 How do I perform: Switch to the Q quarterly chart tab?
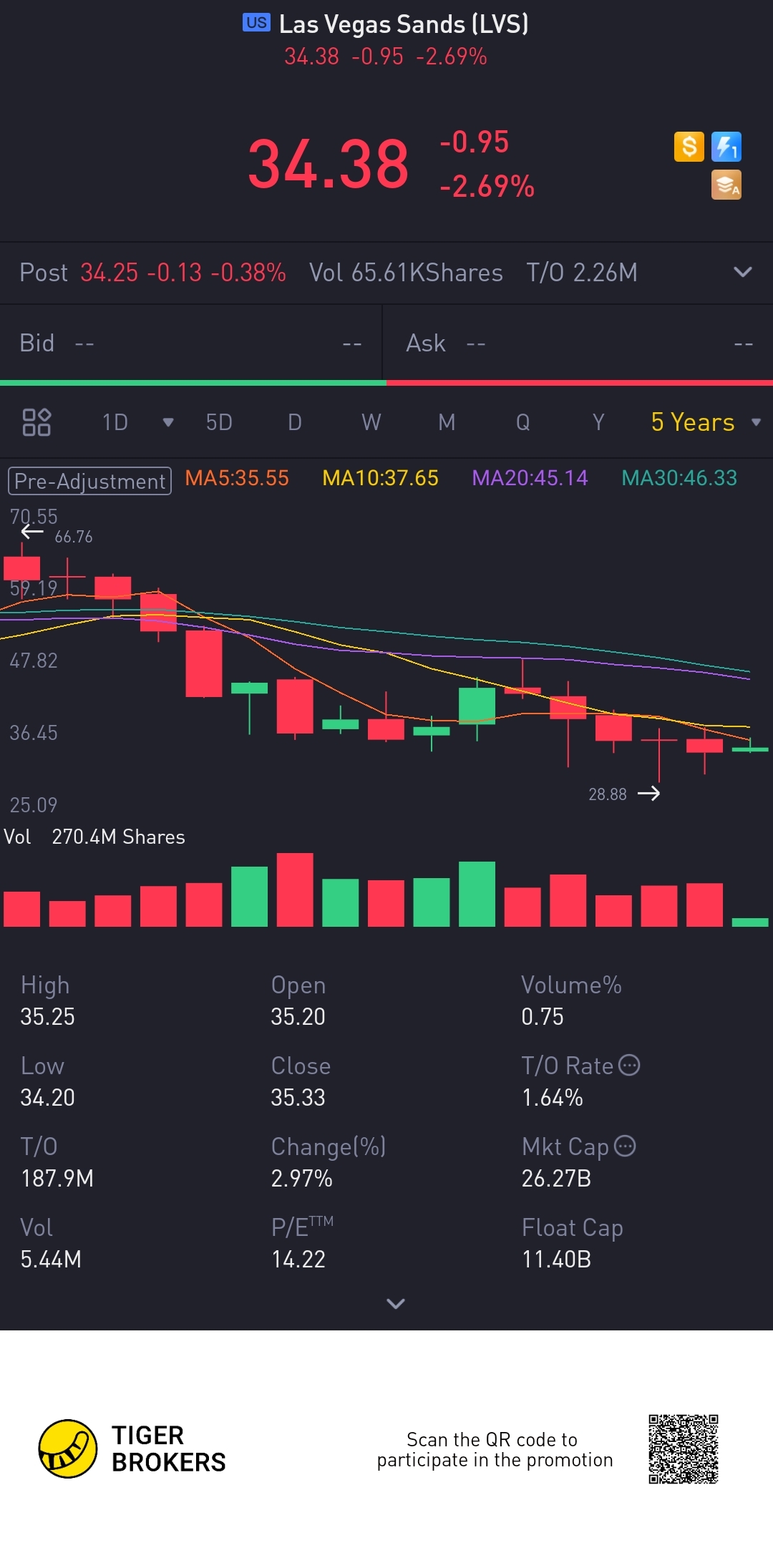point(523,422)
